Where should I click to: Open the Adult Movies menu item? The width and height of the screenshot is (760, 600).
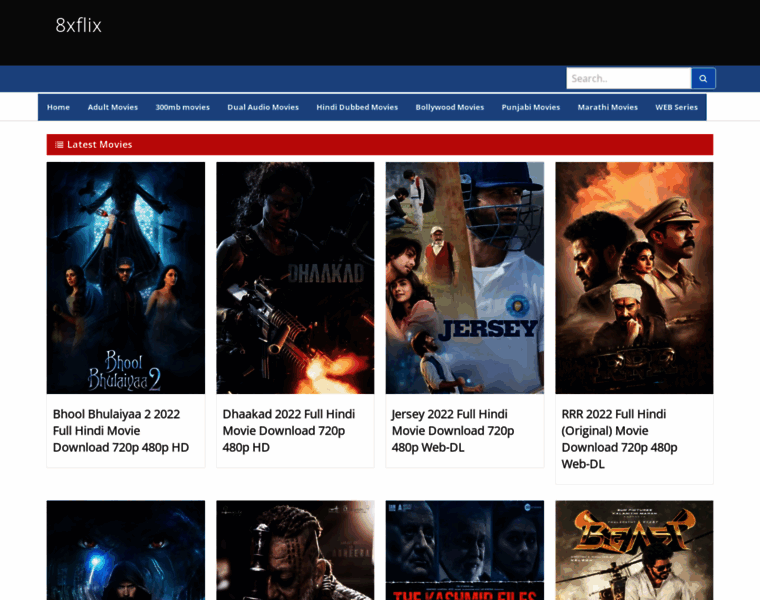tap(112, 107)
